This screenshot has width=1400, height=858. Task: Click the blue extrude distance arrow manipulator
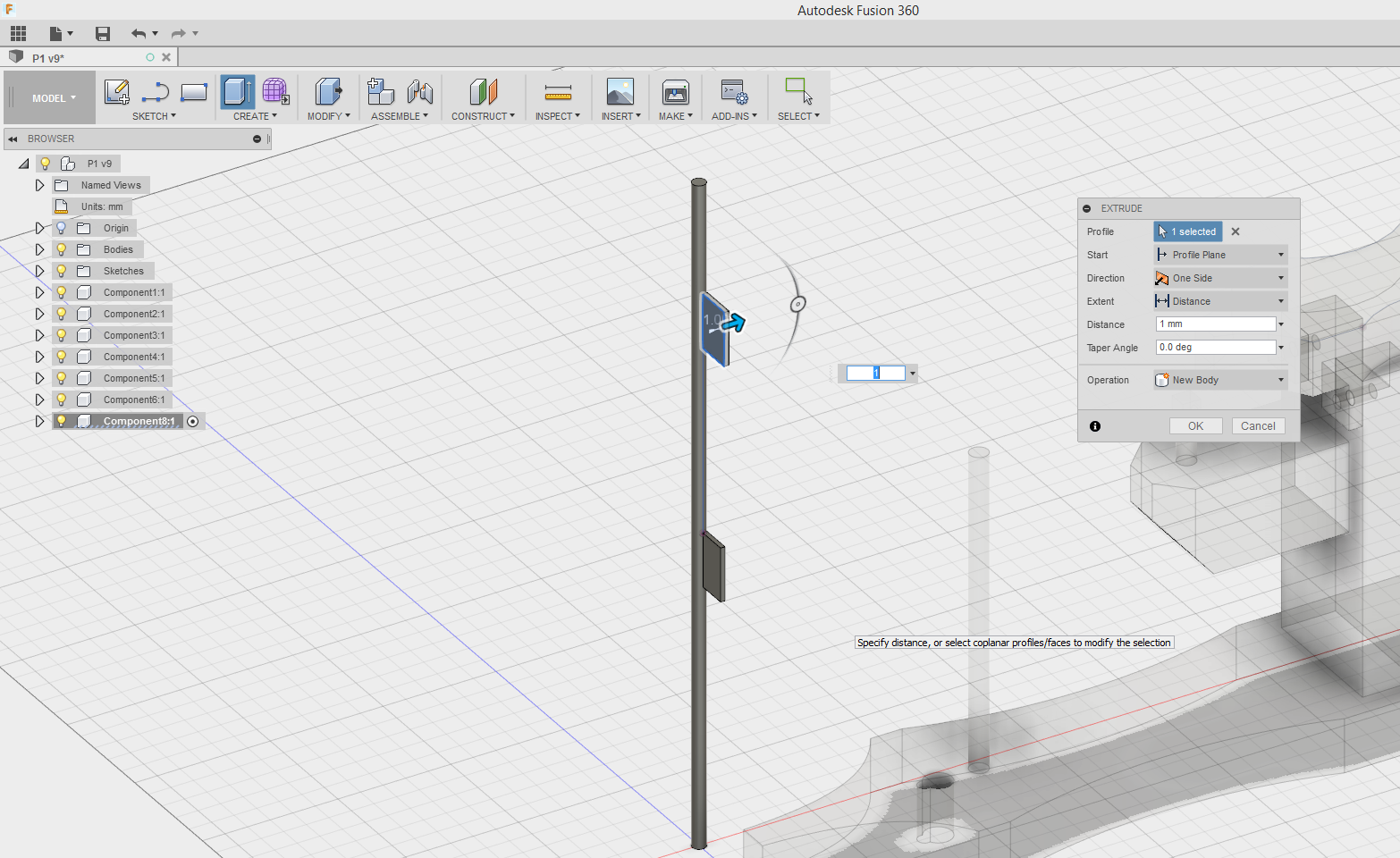(733, 323)
